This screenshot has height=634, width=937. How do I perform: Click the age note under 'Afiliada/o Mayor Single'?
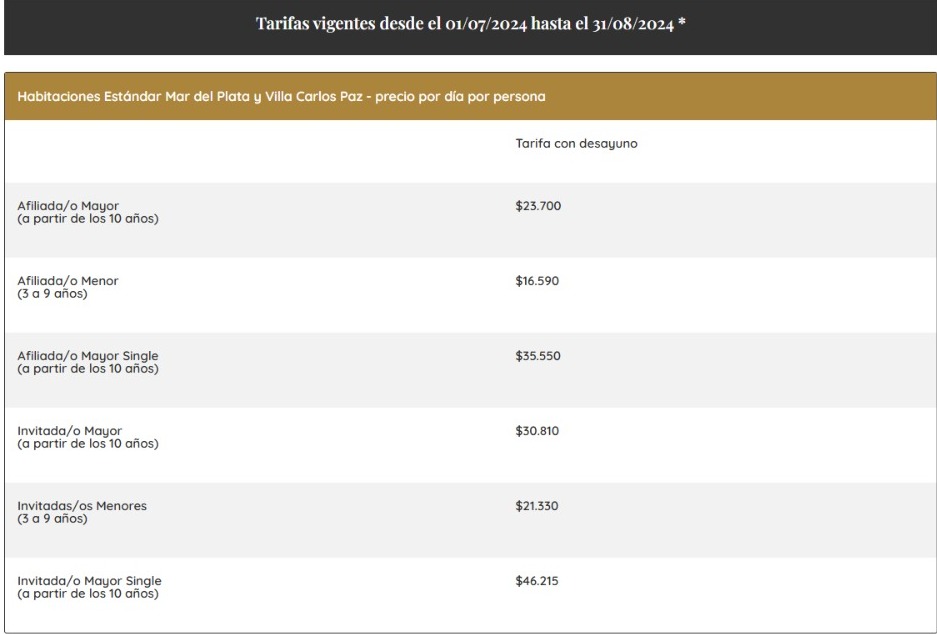pos(87,369)
